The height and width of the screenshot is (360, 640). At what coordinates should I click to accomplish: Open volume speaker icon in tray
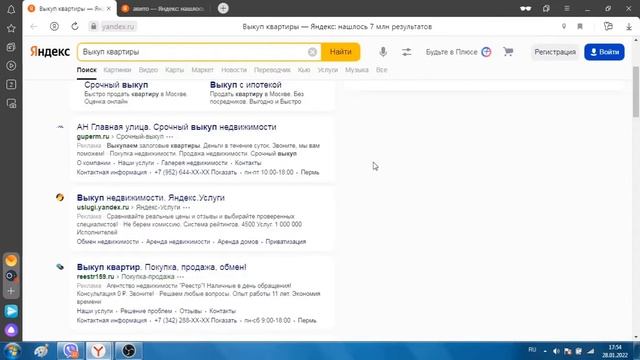[x=556, y=351]
